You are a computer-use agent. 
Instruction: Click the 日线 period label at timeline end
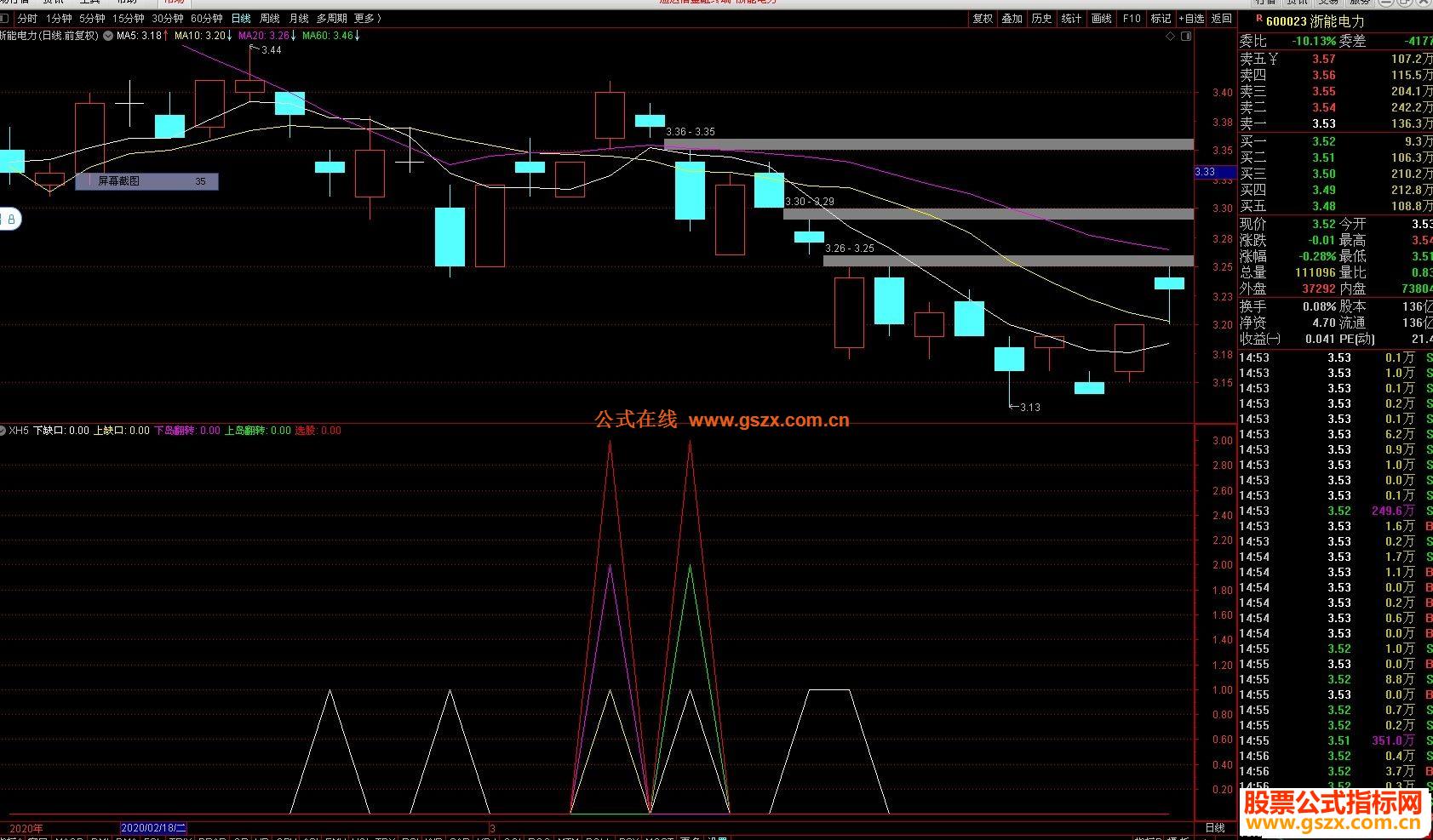pyautogui.click(x=1215, y=828)
